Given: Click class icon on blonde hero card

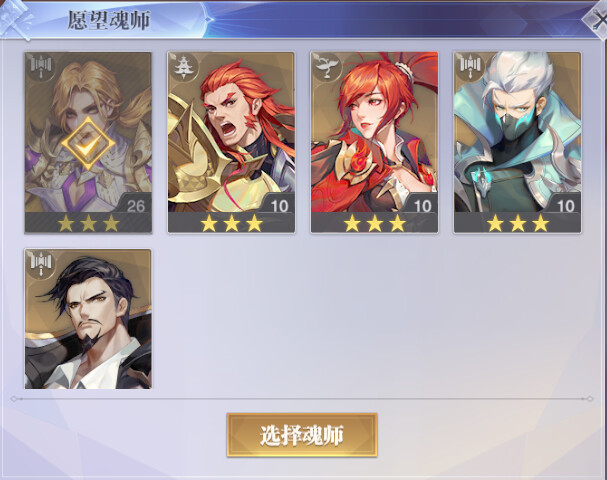Looking at the screenshot, I should pyautogui.click(x=41, y=68).
